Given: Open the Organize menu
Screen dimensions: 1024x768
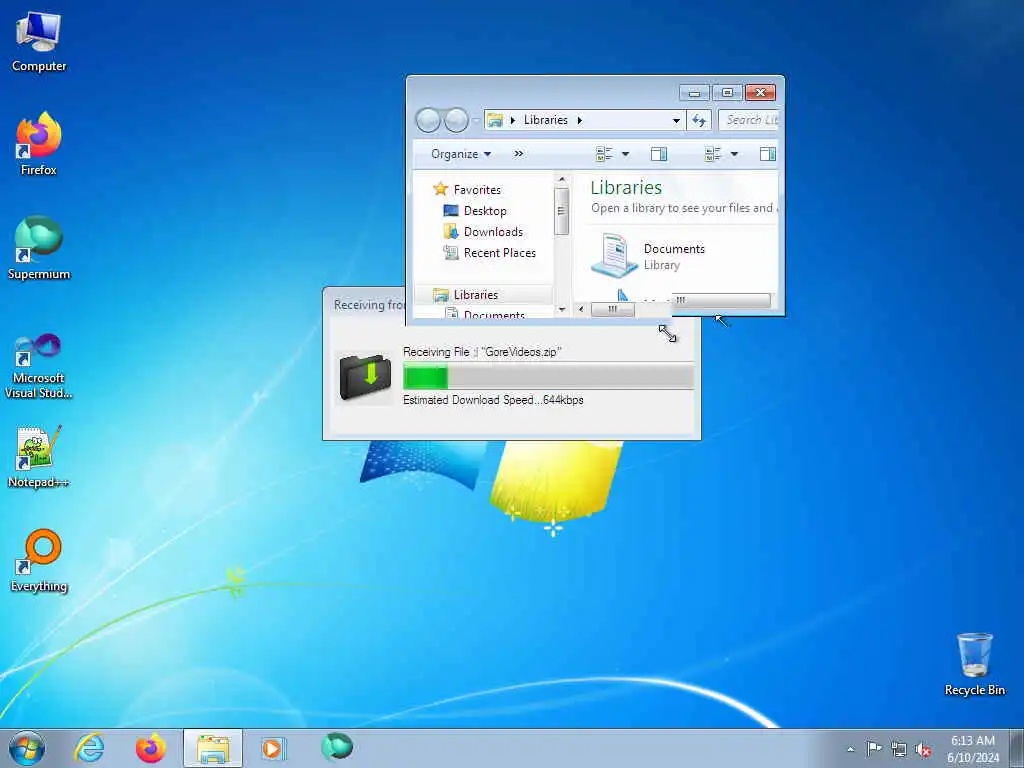Looking at the screenshot, I should 460,154.
